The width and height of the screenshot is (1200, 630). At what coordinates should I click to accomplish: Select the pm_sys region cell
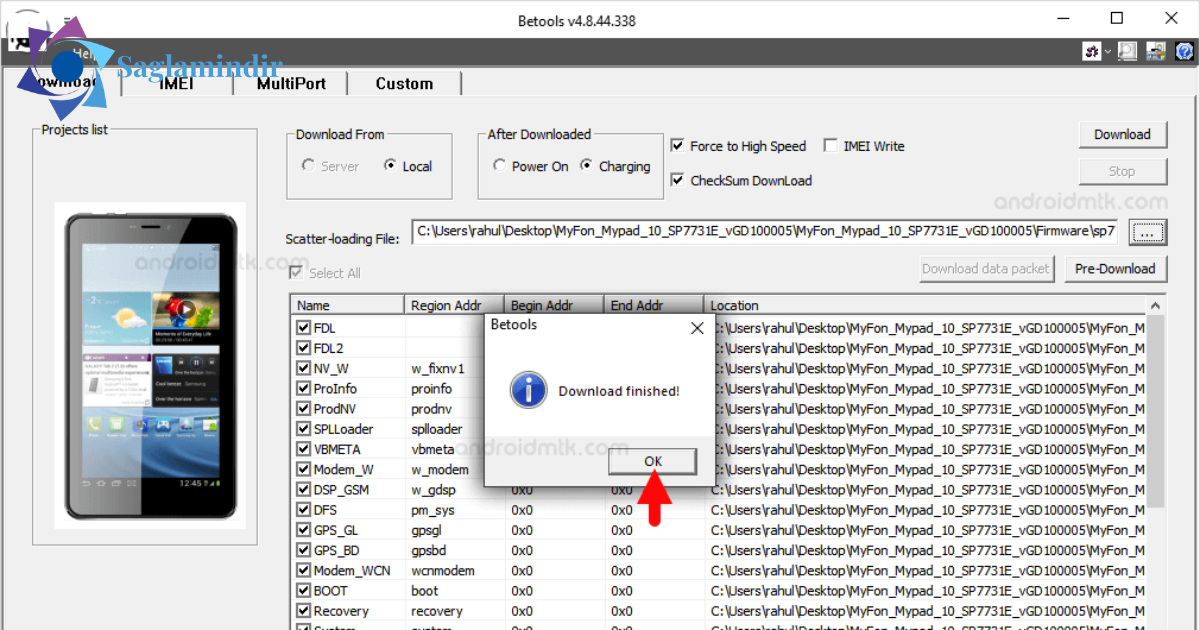[432, 510]
